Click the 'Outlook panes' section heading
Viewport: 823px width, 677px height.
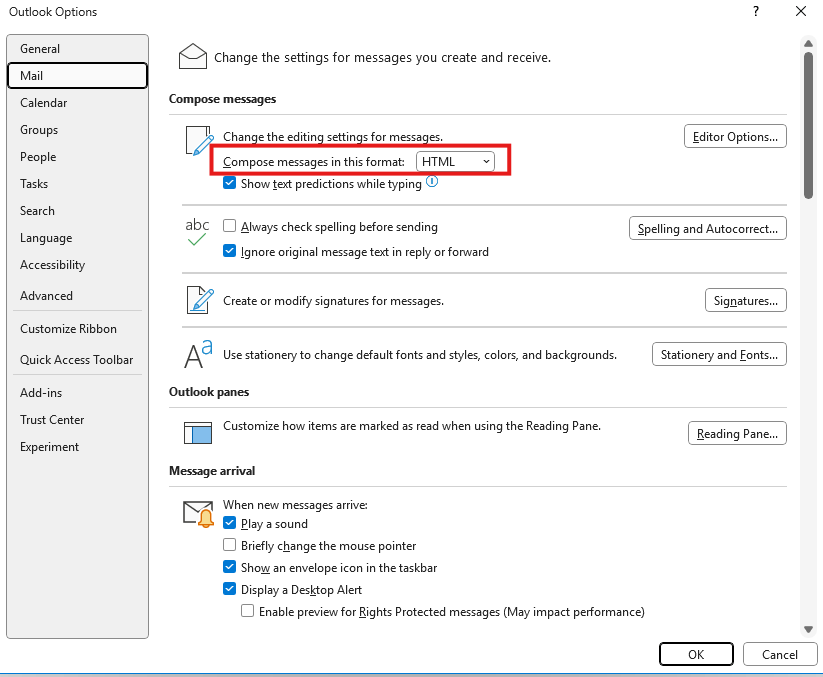(209, 392)
